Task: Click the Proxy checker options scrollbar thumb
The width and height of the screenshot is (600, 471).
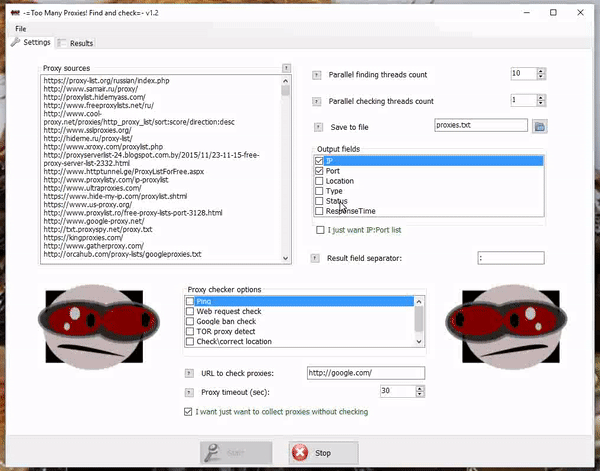Action: point(419,319)
